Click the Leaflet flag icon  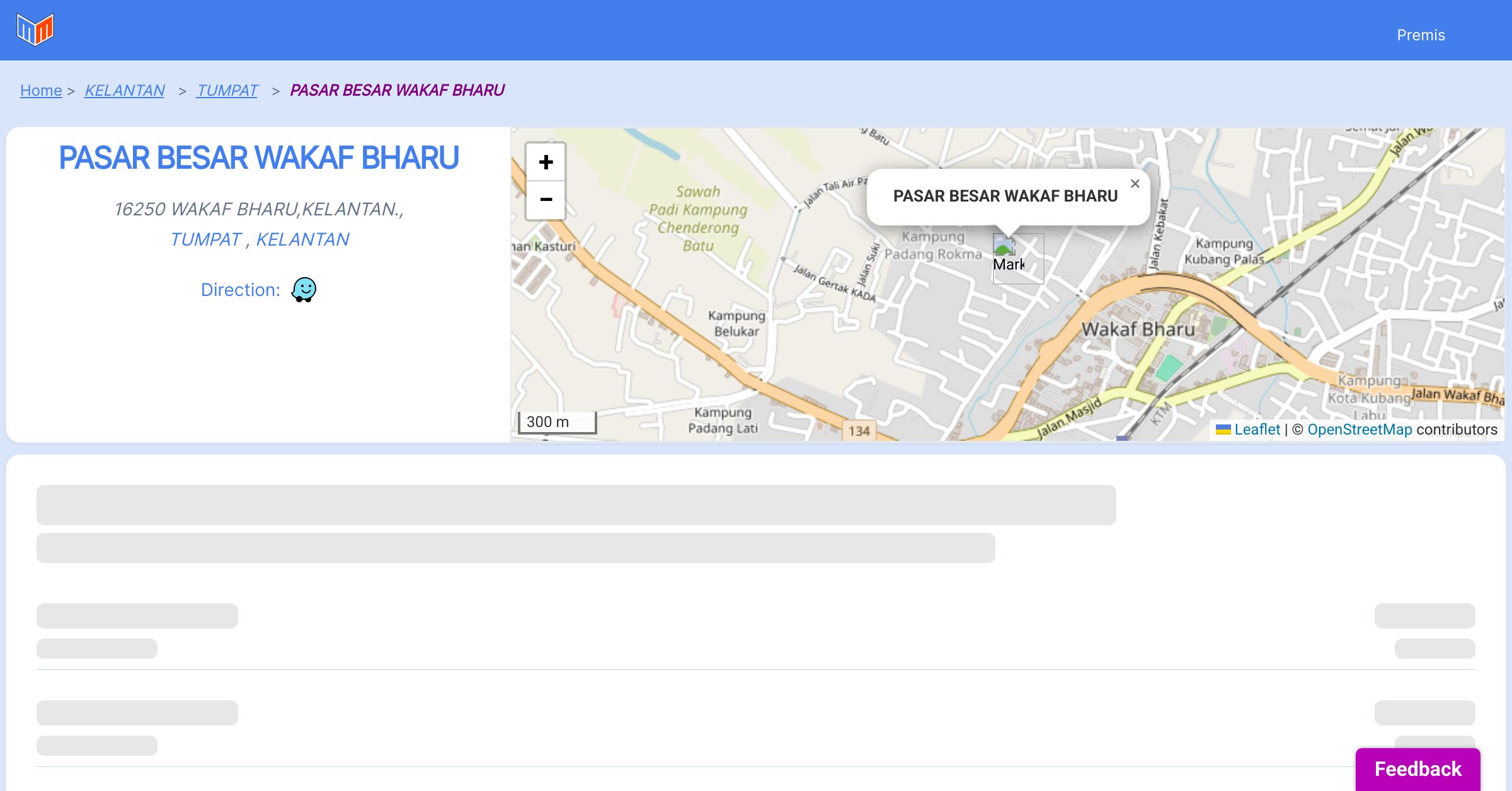[1223, 430]
